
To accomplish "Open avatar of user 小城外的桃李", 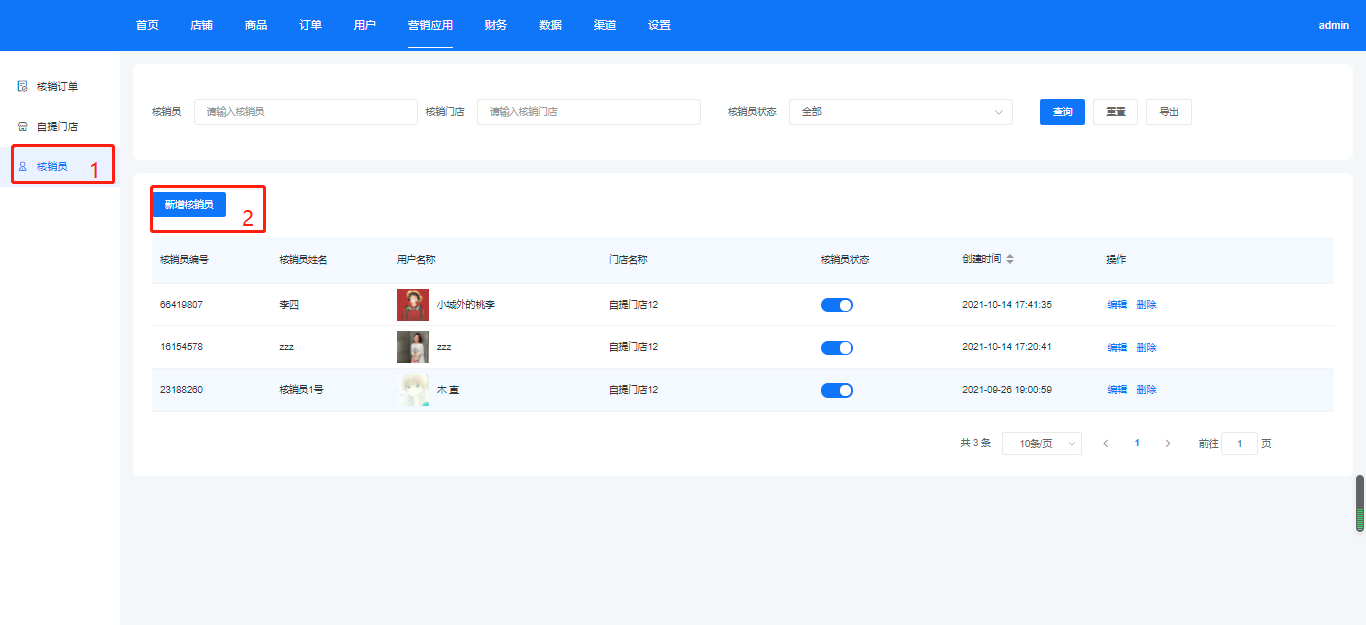I will click(412, 305).
